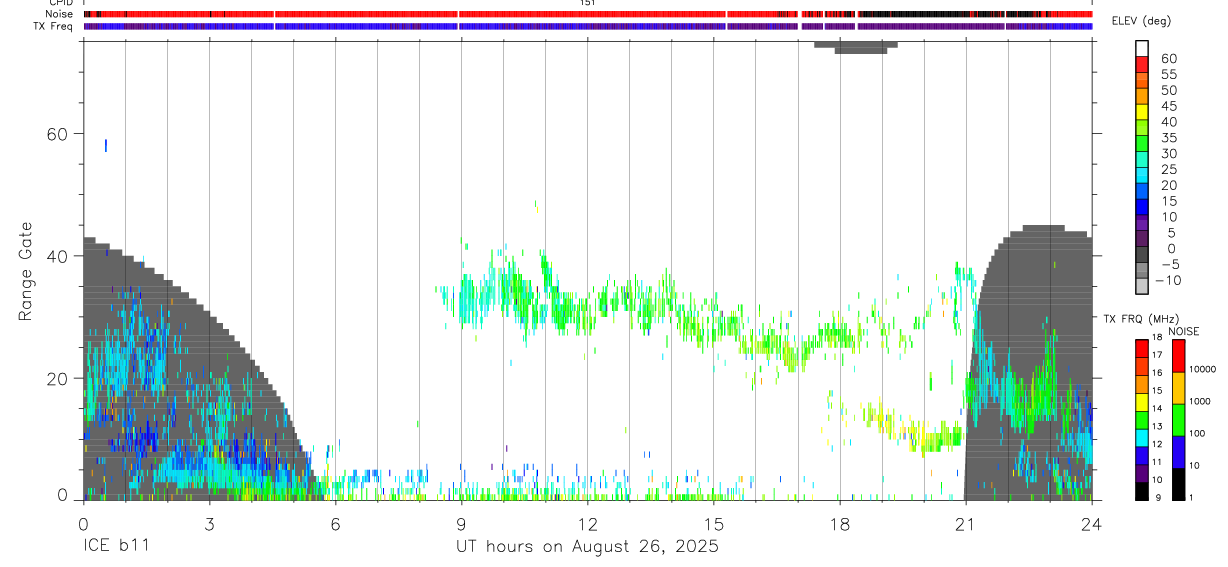Click the Range Gate y-axis title
Screen dimensions: 1228x567
coord(27,273)
